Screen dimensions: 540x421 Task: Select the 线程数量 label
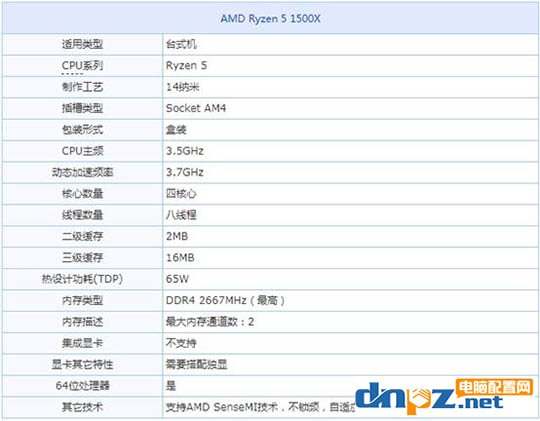82,215
